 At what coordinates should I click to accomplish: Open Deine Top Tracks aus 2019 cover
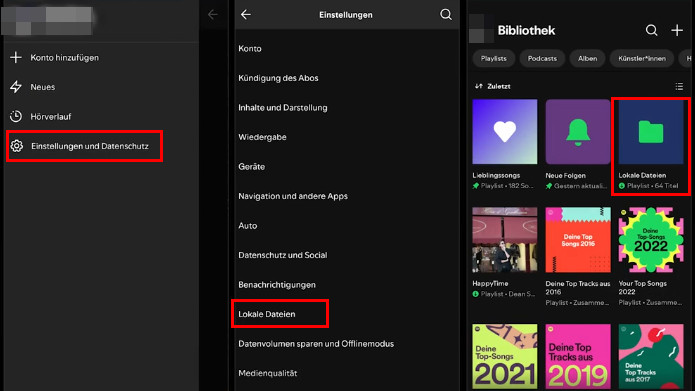coord(578,356)
